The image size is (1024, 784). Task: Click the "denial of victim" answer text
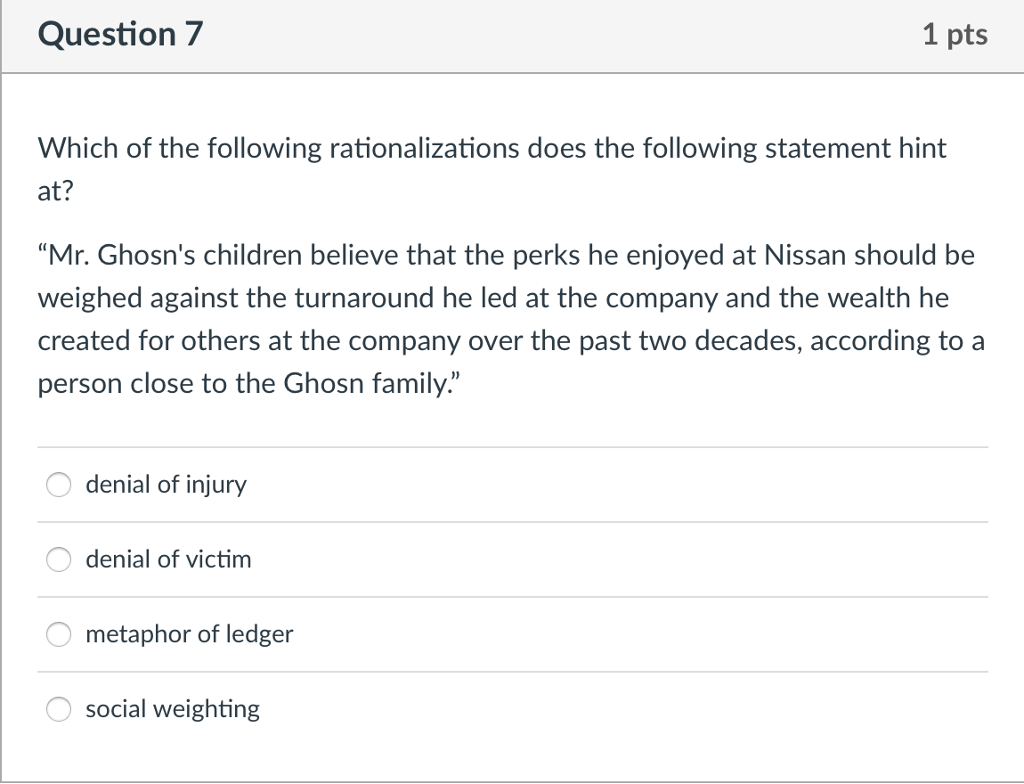click(x=168, y=560)
